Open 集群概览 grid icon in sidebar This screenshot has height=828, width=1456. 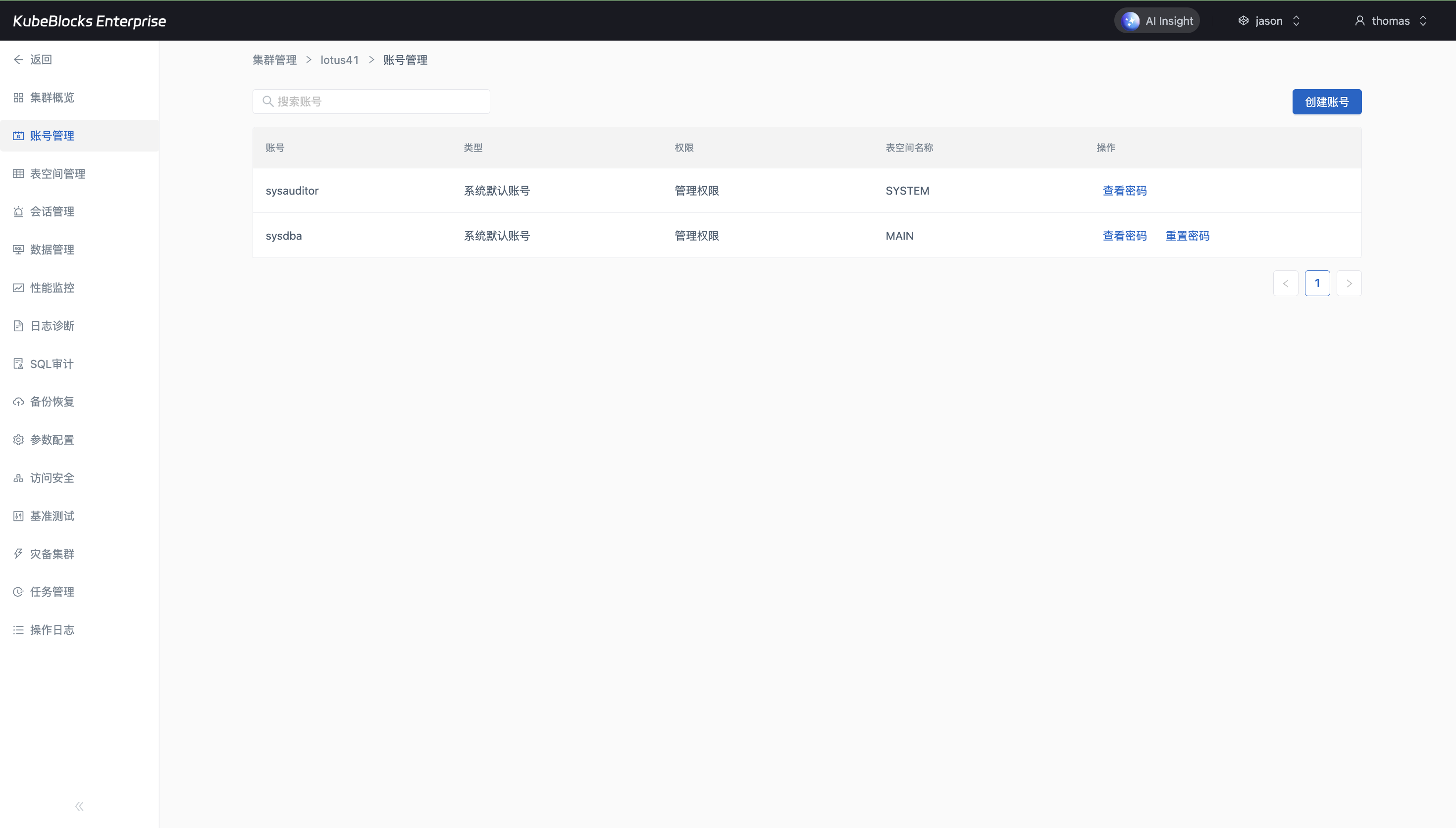coord(18,98)
